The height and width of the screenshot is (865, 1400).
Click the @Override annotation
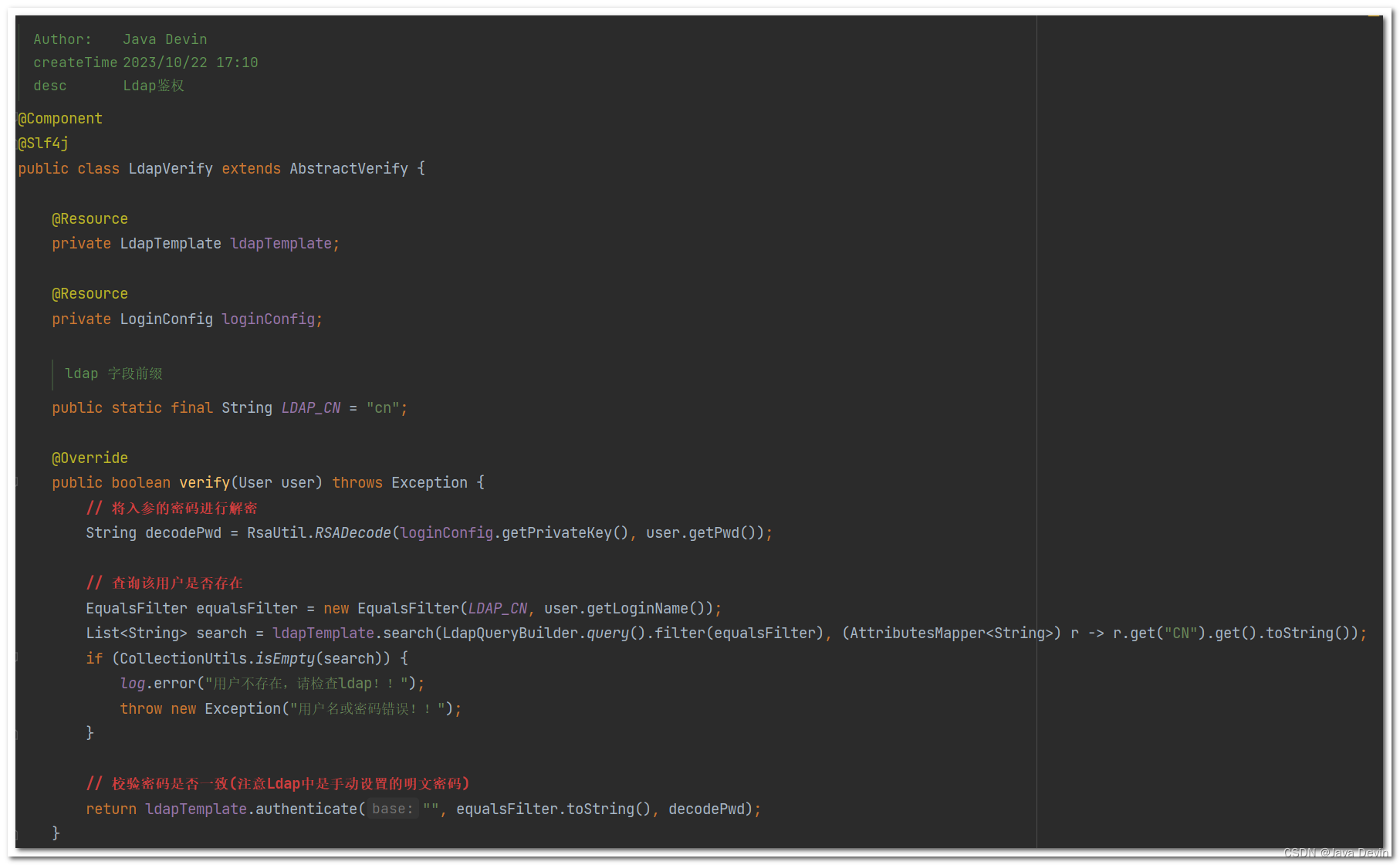[90, 458]
